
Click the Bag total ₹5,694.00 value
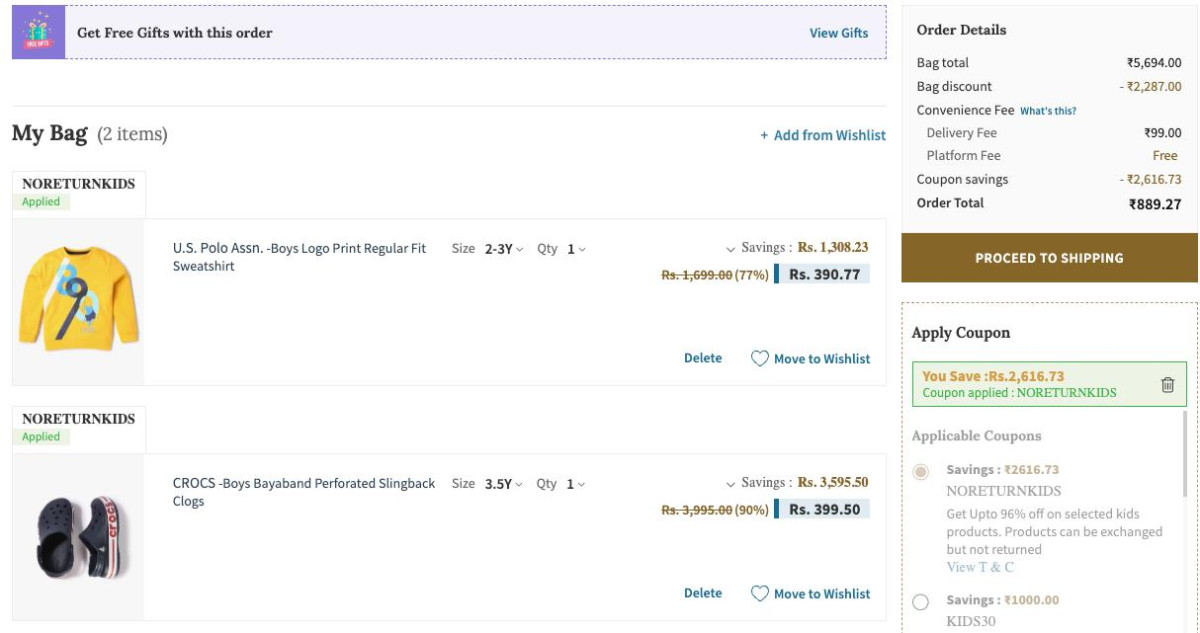click(x=1154, y=63)
